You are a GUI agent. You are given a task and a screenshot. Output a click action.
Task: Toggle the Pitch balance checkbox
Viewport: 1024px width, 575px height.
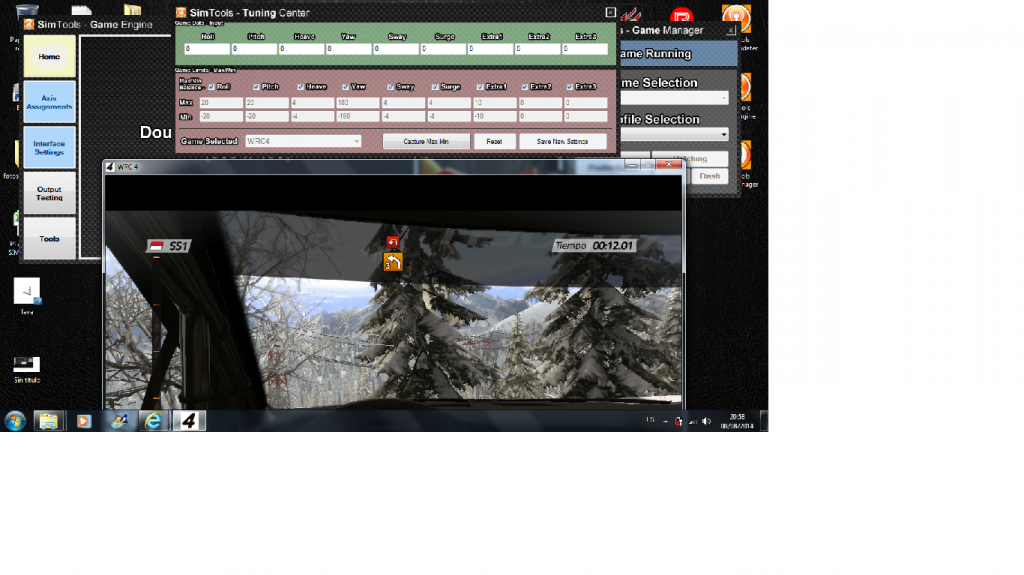click(x=257, y=87)
